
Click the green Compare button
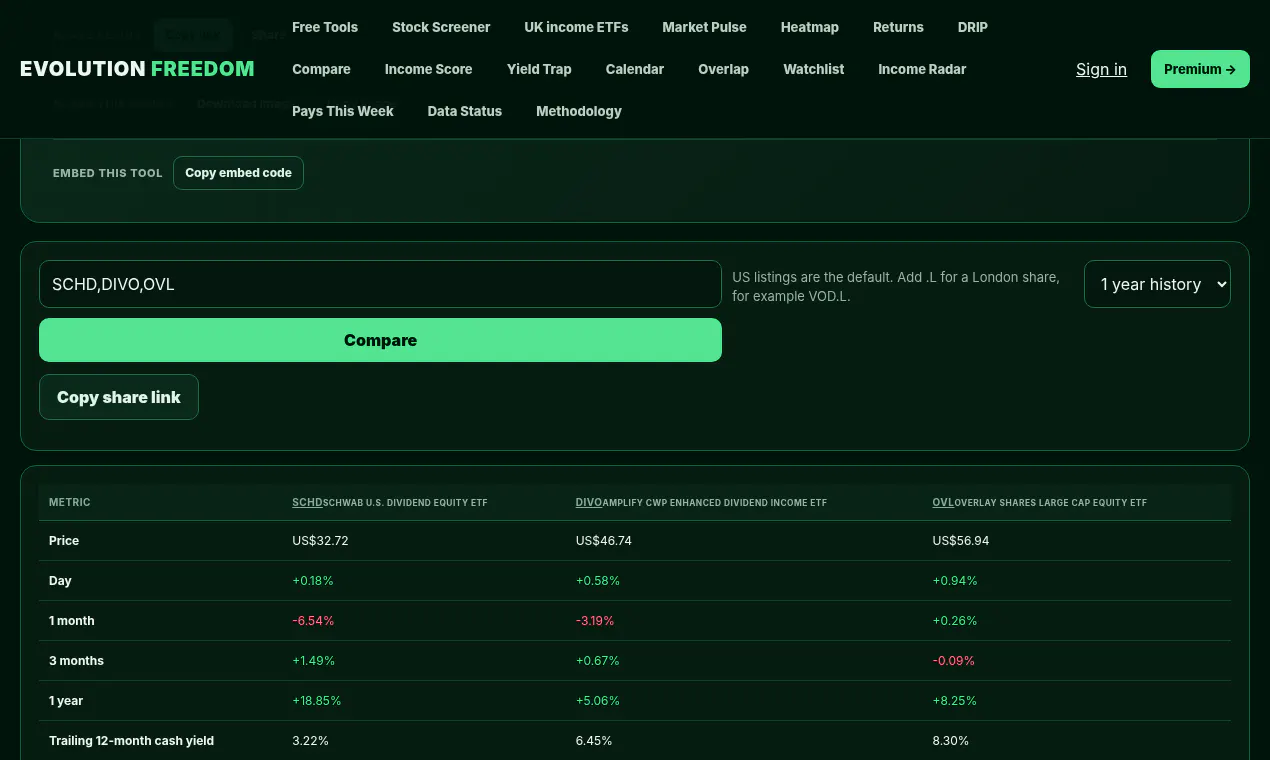click(380, 340)
